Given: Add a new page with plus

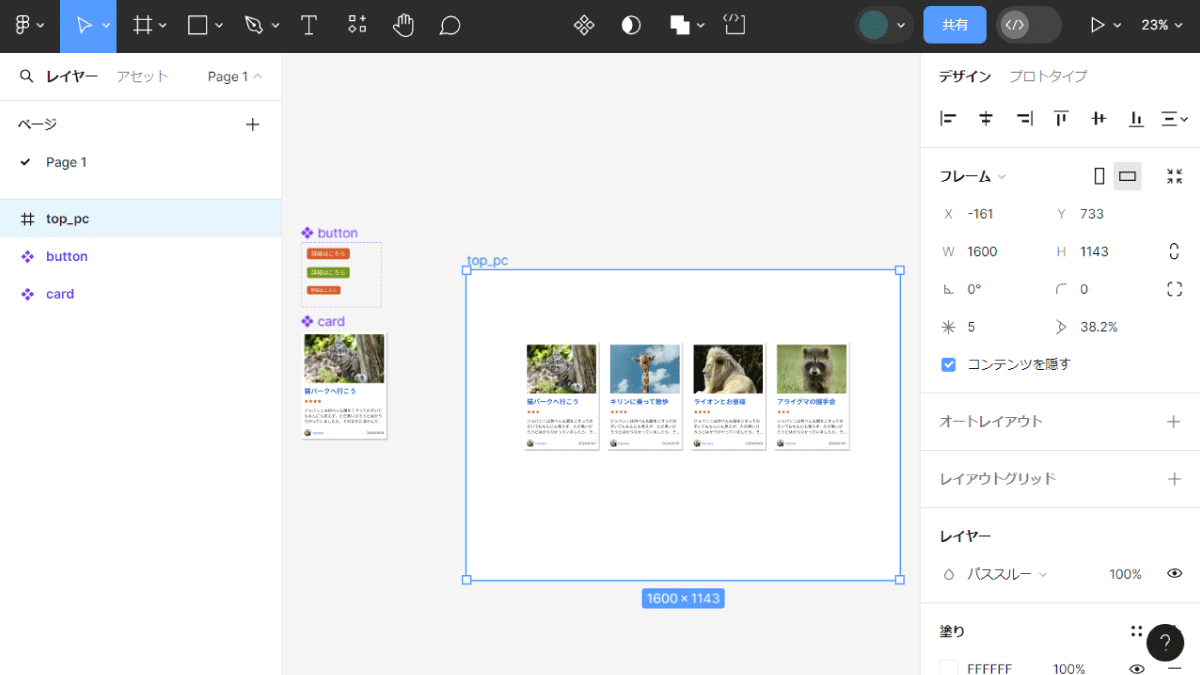Looking at the screenshot, I should pyautogui.click(x=253, y=124).
